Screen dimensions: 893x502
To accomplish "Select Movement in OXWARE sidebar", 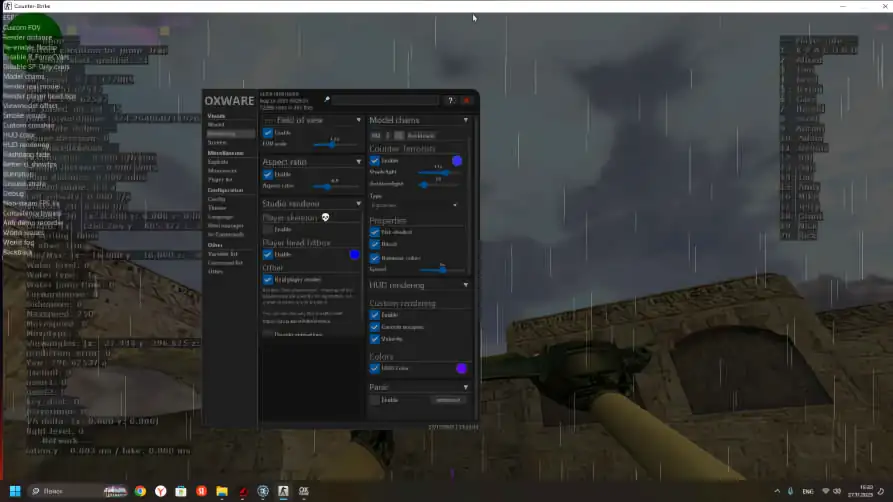I will click(x=222, y=170).
